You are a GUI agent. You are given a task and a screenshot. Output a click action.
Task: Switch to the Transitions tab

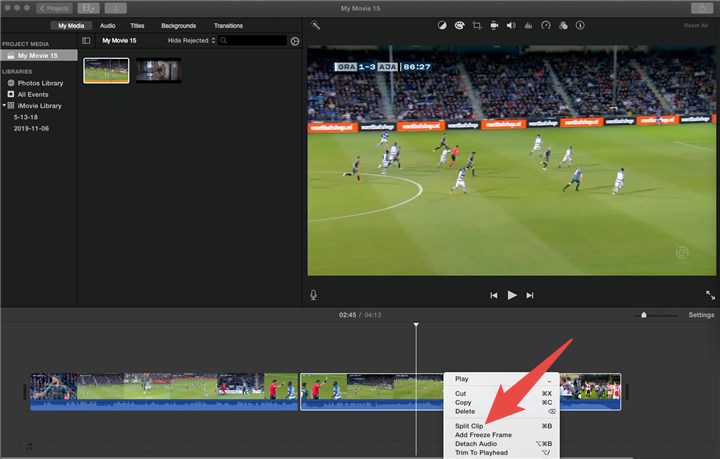[x=228, y=25]
